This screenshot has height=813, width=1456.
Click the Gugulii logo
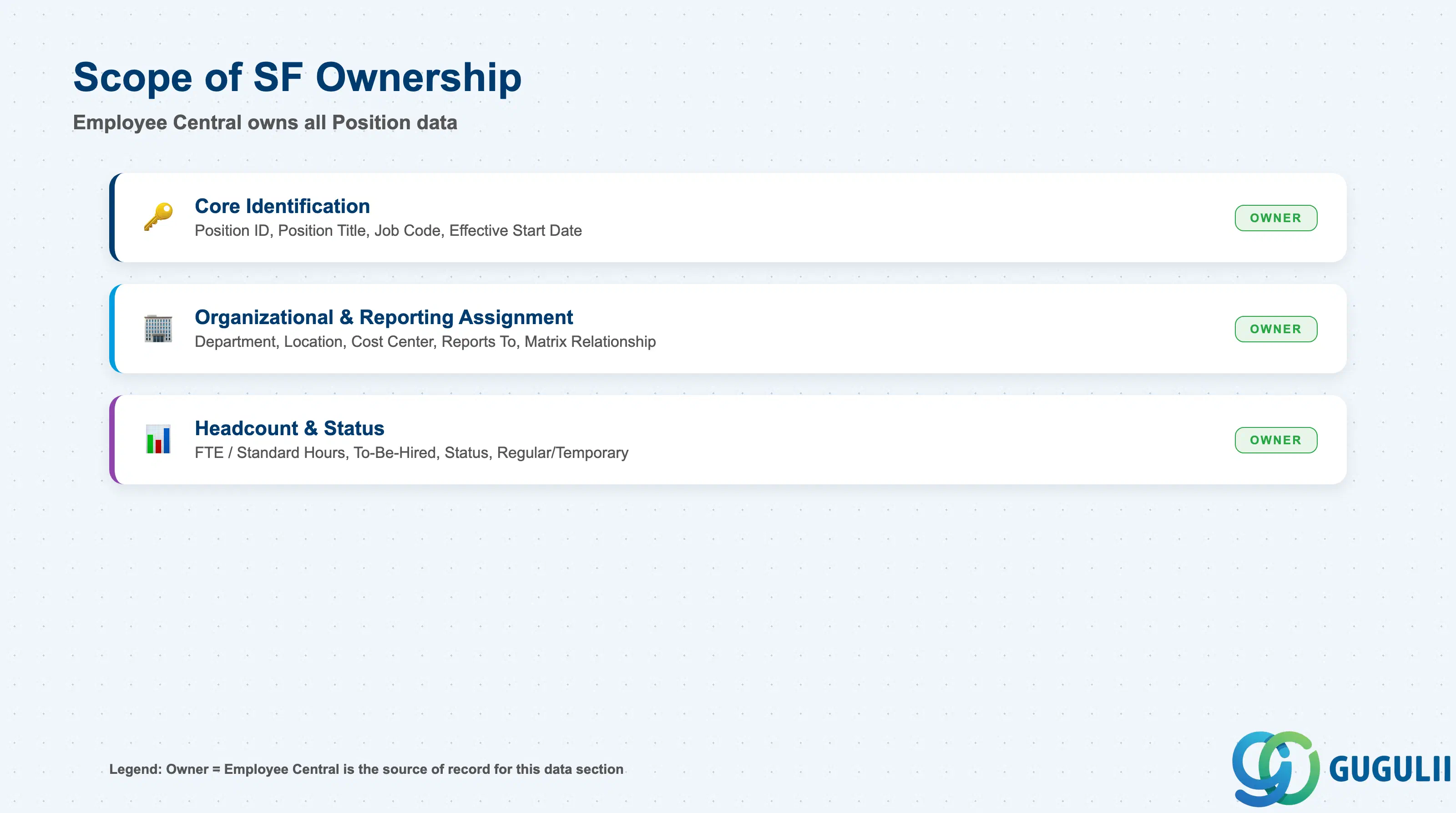(x=1341, y=768)
